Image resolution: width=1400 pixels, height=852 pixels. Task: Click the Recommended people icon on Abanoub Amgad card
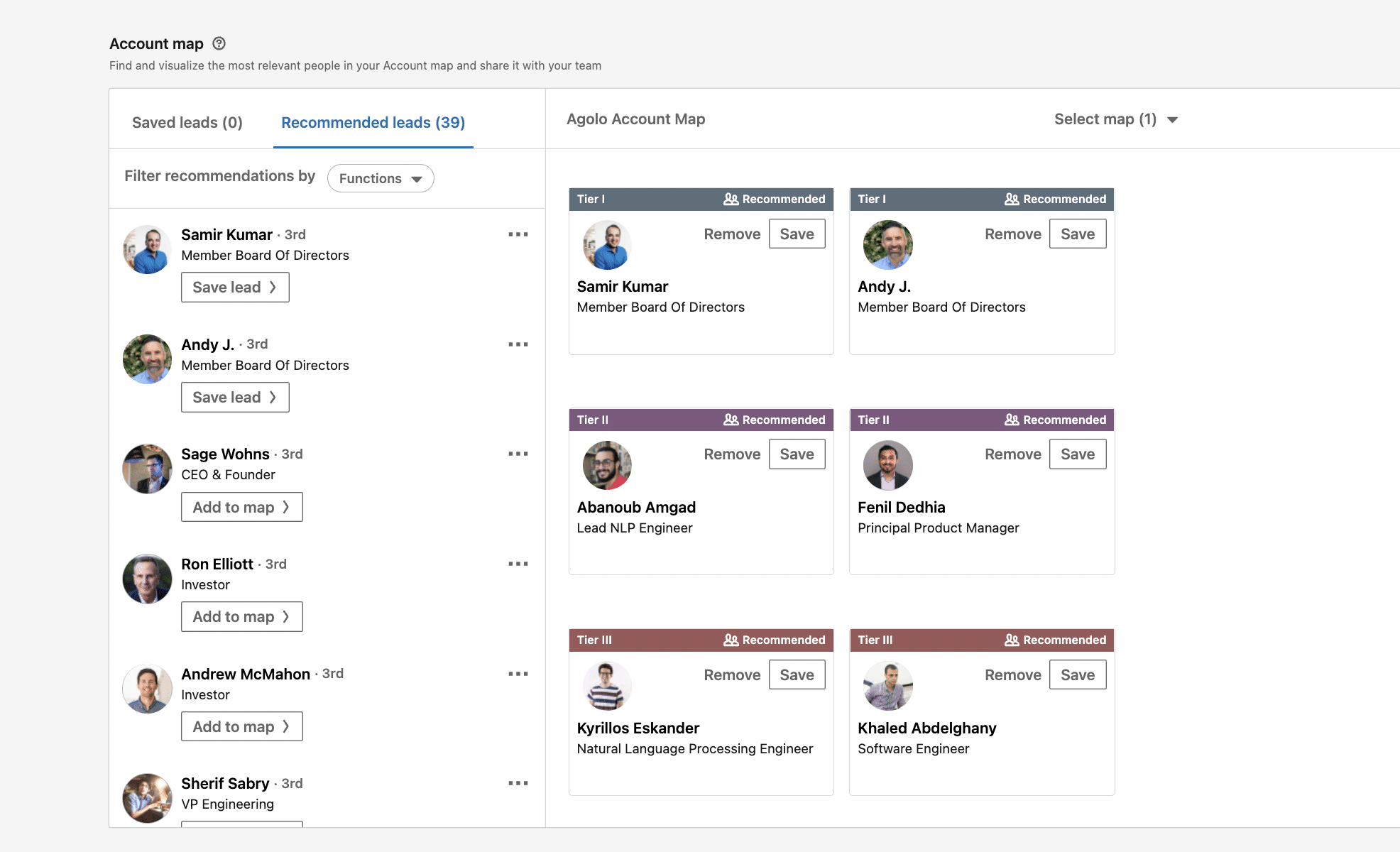point(731,420)
